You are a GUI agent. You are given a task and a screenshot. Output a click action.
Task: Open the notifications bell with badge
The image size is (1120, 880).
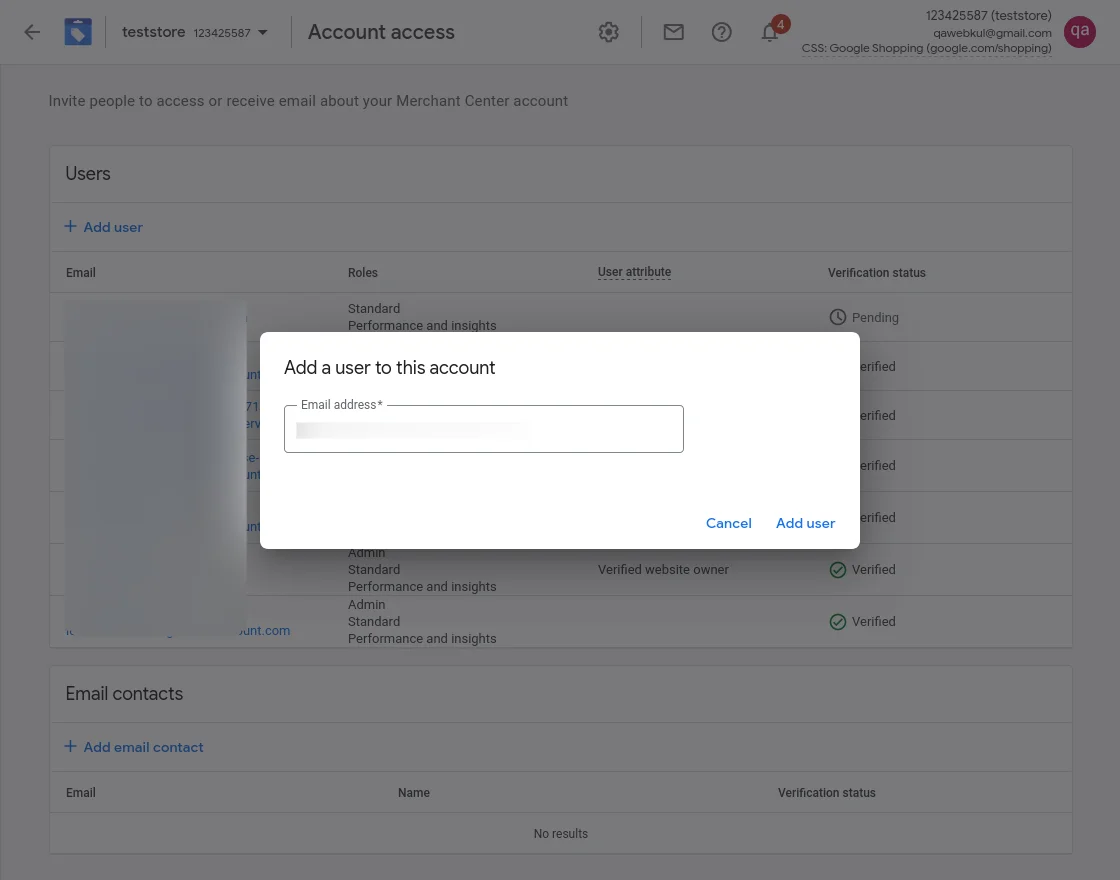[770, 32]
